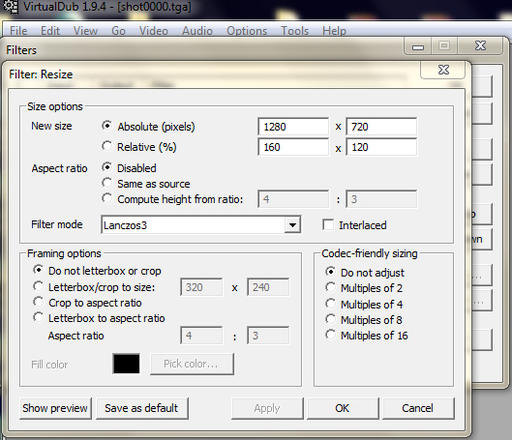Image resolution: width=512 pixels, height=440 pixels.
Task: Select Multiples of 2 sizing
Action: click(x=330, y=287)
